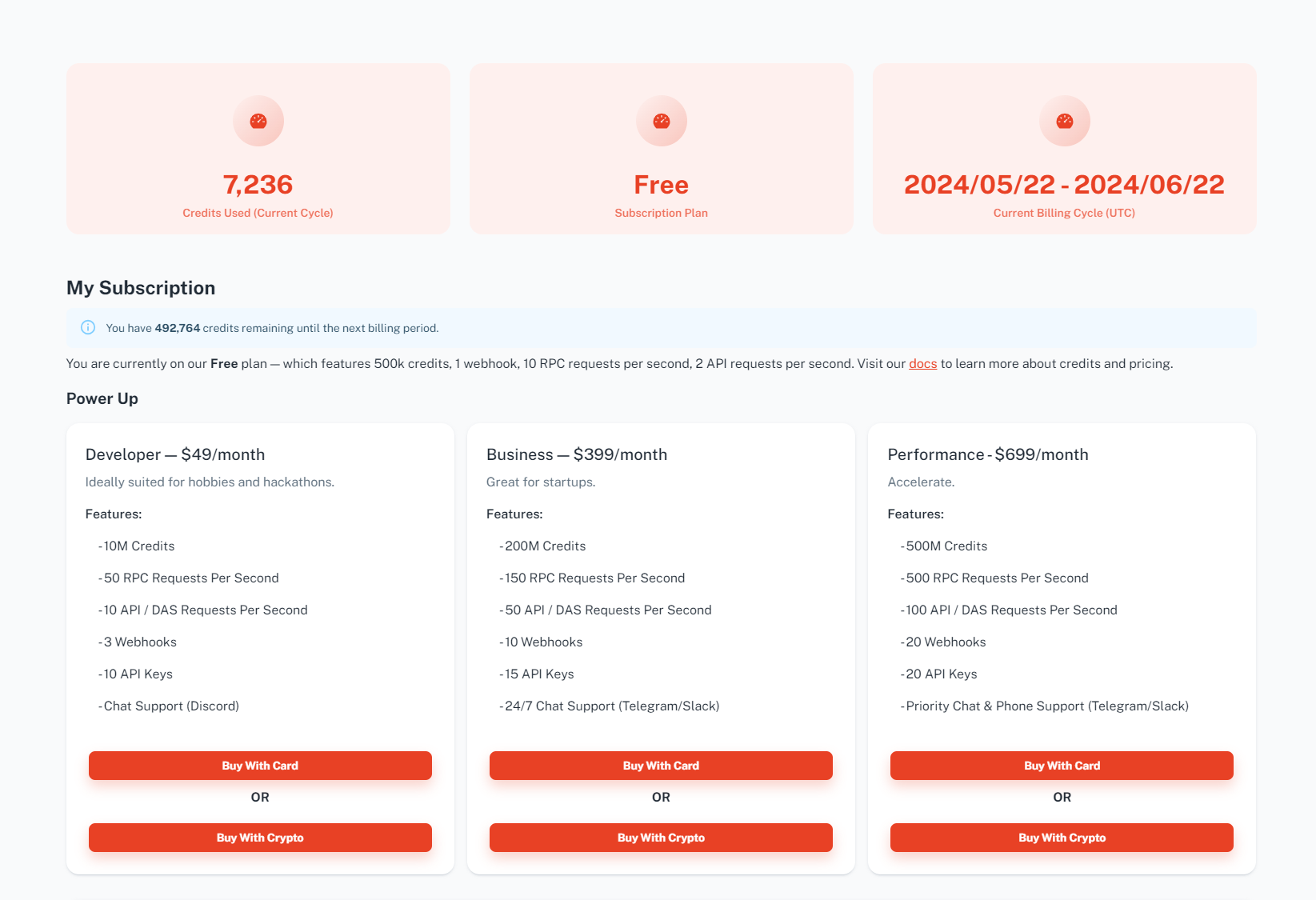
Task: Buy the Developer plan with card
Action: (x=259, y=766)
